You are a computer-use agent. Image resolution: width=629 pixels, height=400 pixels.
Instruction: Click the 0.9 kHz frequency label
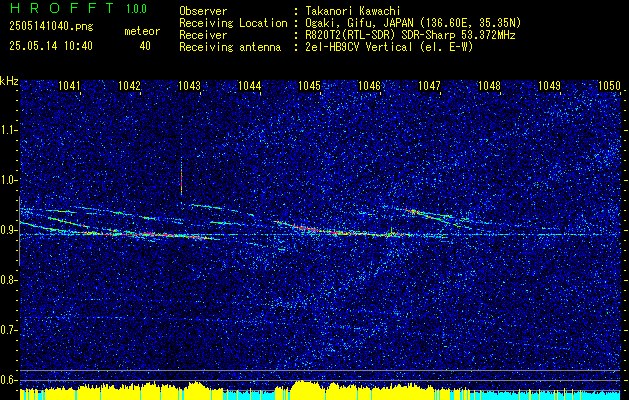[8, 230]
